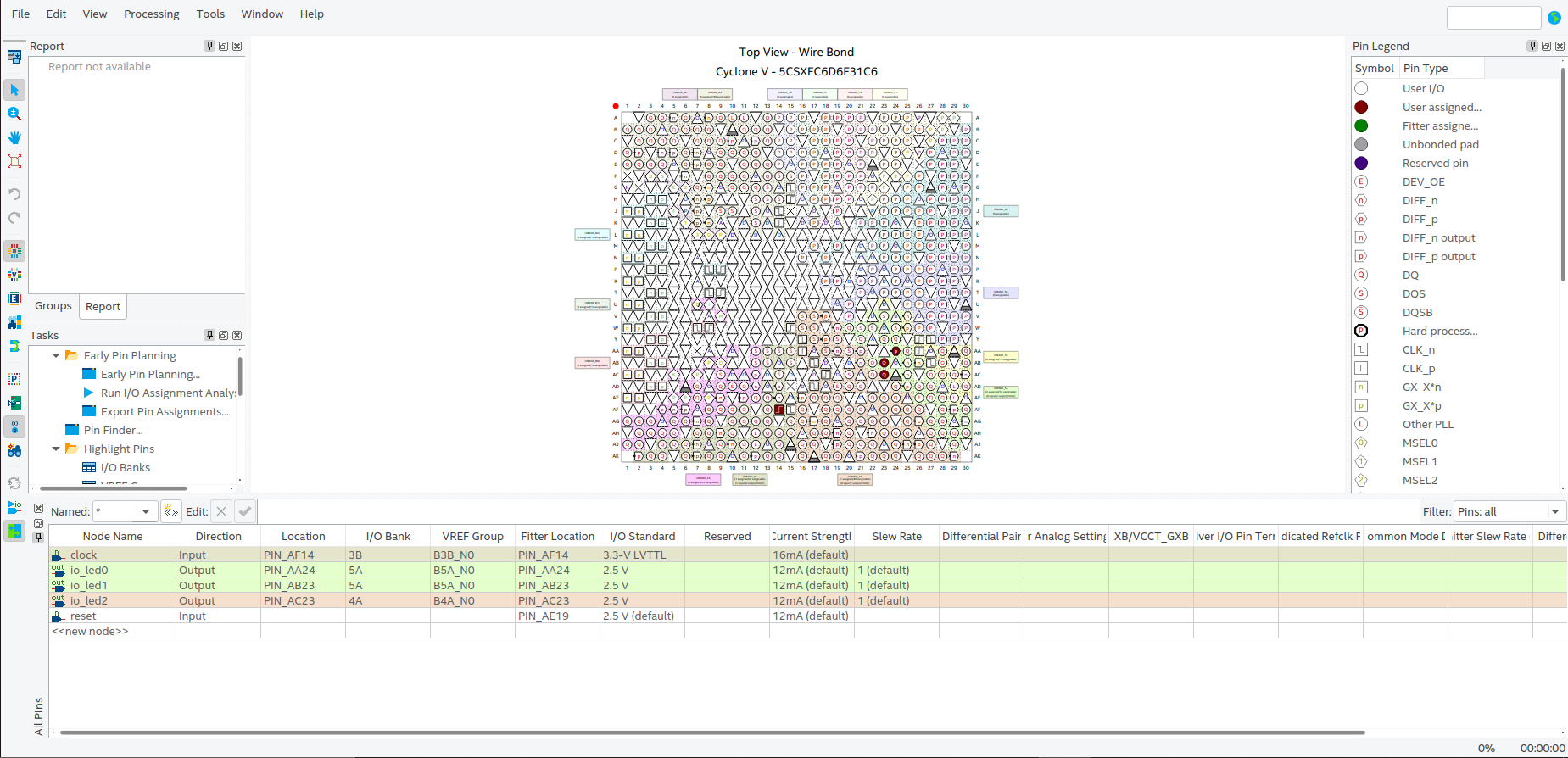The image size is (1568, 758).
Task: Switch to the Groups tab
Action: click(x=53, y=306)
